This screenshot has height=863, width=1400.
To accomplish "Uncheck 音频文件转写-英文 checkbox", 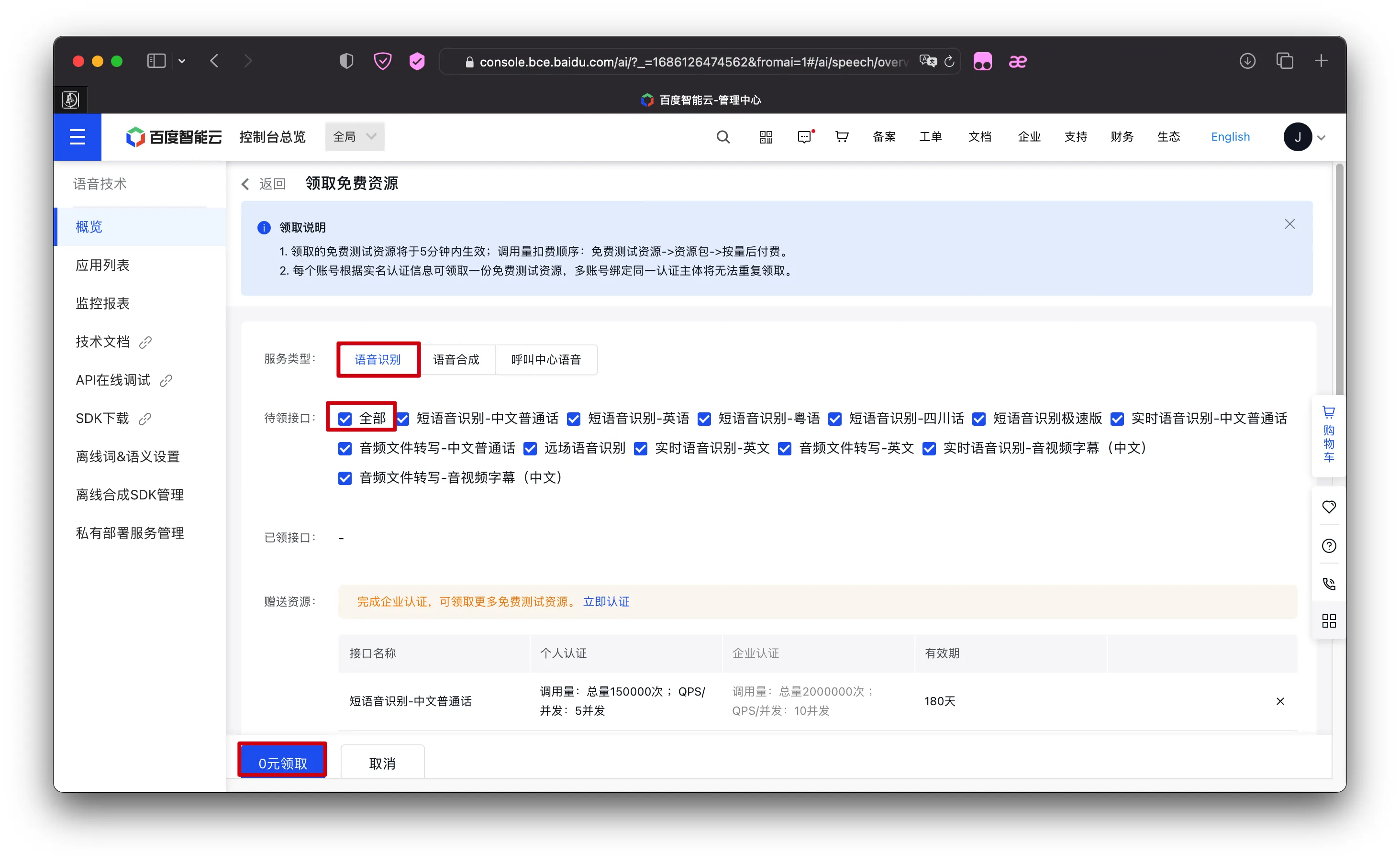I will 785,449.
